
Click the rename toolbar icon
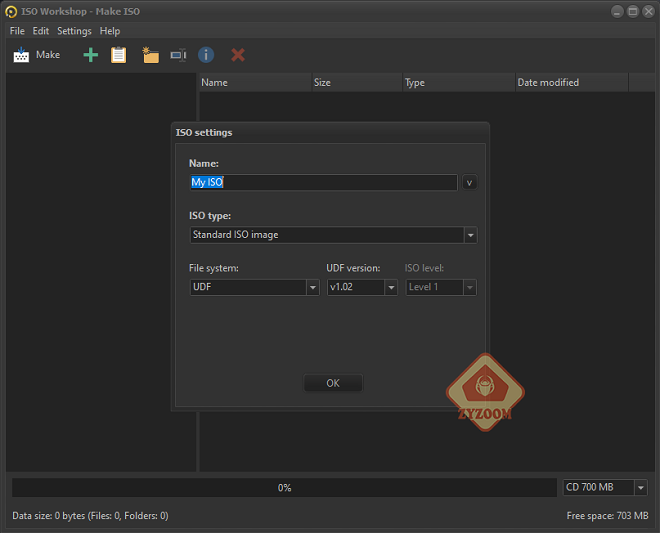tap(178, 55)
